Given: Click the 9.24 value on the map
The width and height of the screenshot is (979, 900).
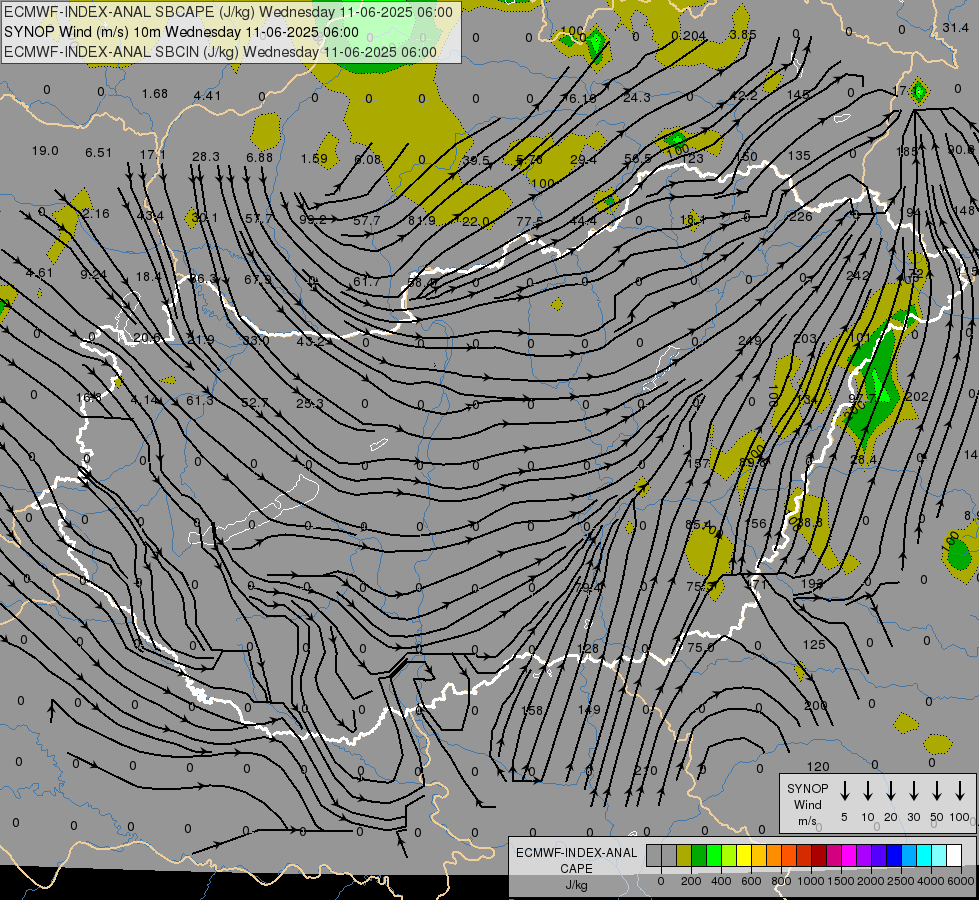Looking at the screenshot, I should click(x=94, y=274).
